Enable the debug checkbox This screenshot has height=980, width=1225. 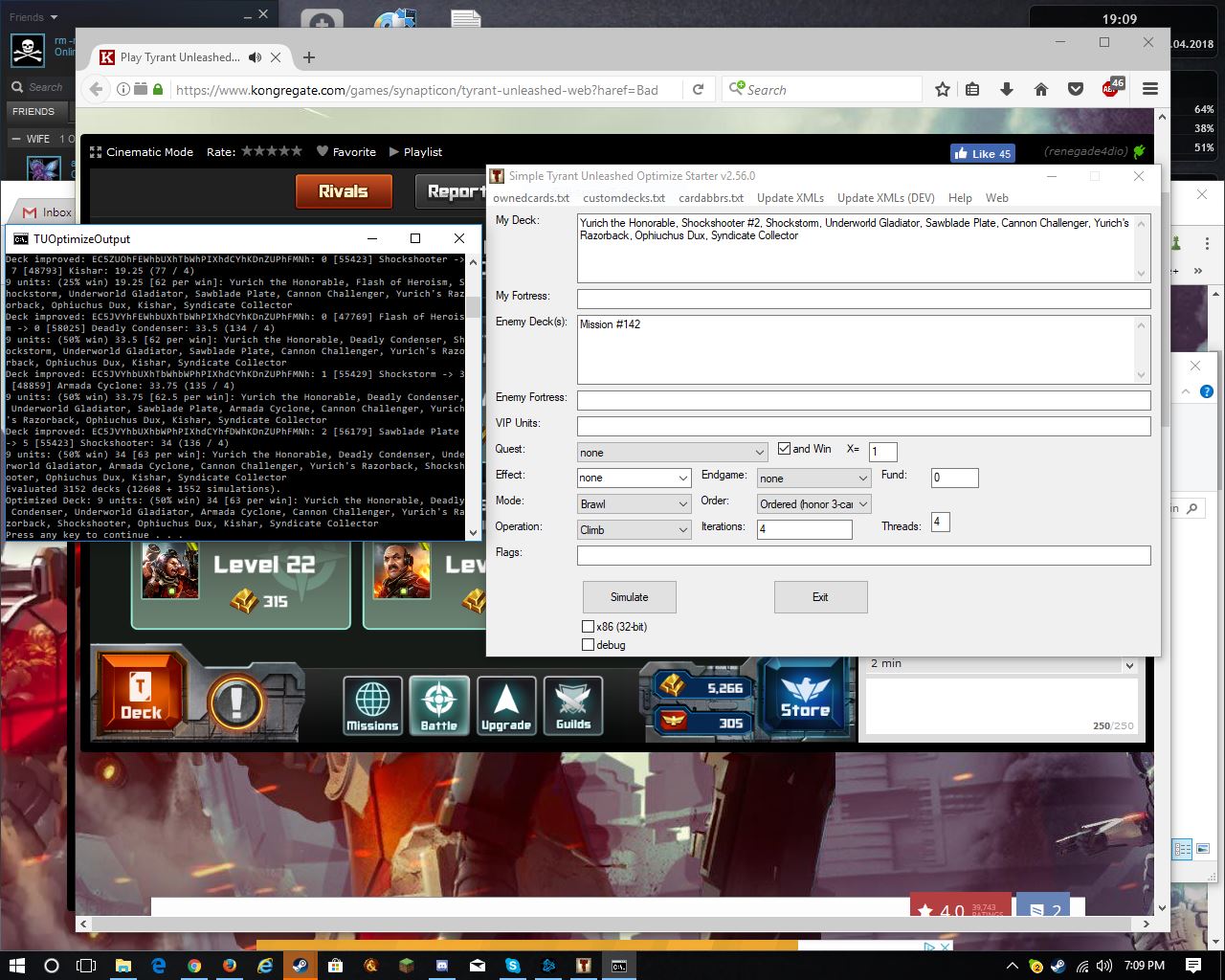coord(589,645)
